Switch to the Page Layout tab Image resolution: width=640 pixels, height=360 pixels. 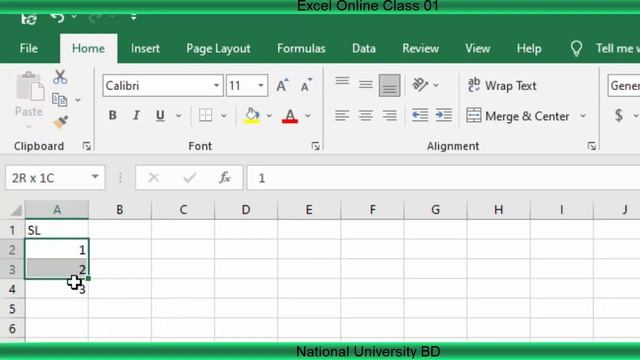coord(218,48)
